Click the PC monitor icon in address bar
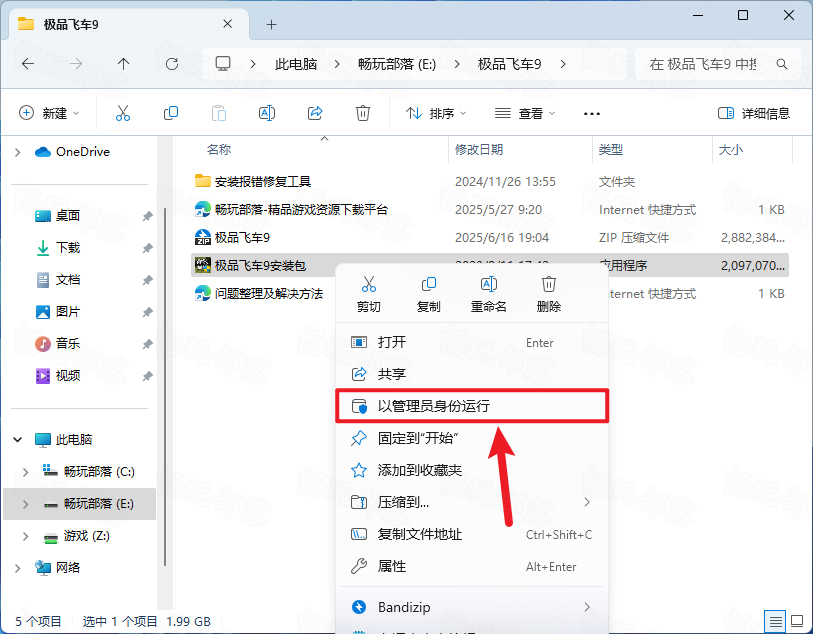This screenshot has width=813, height=634. [x=223, y=64]
